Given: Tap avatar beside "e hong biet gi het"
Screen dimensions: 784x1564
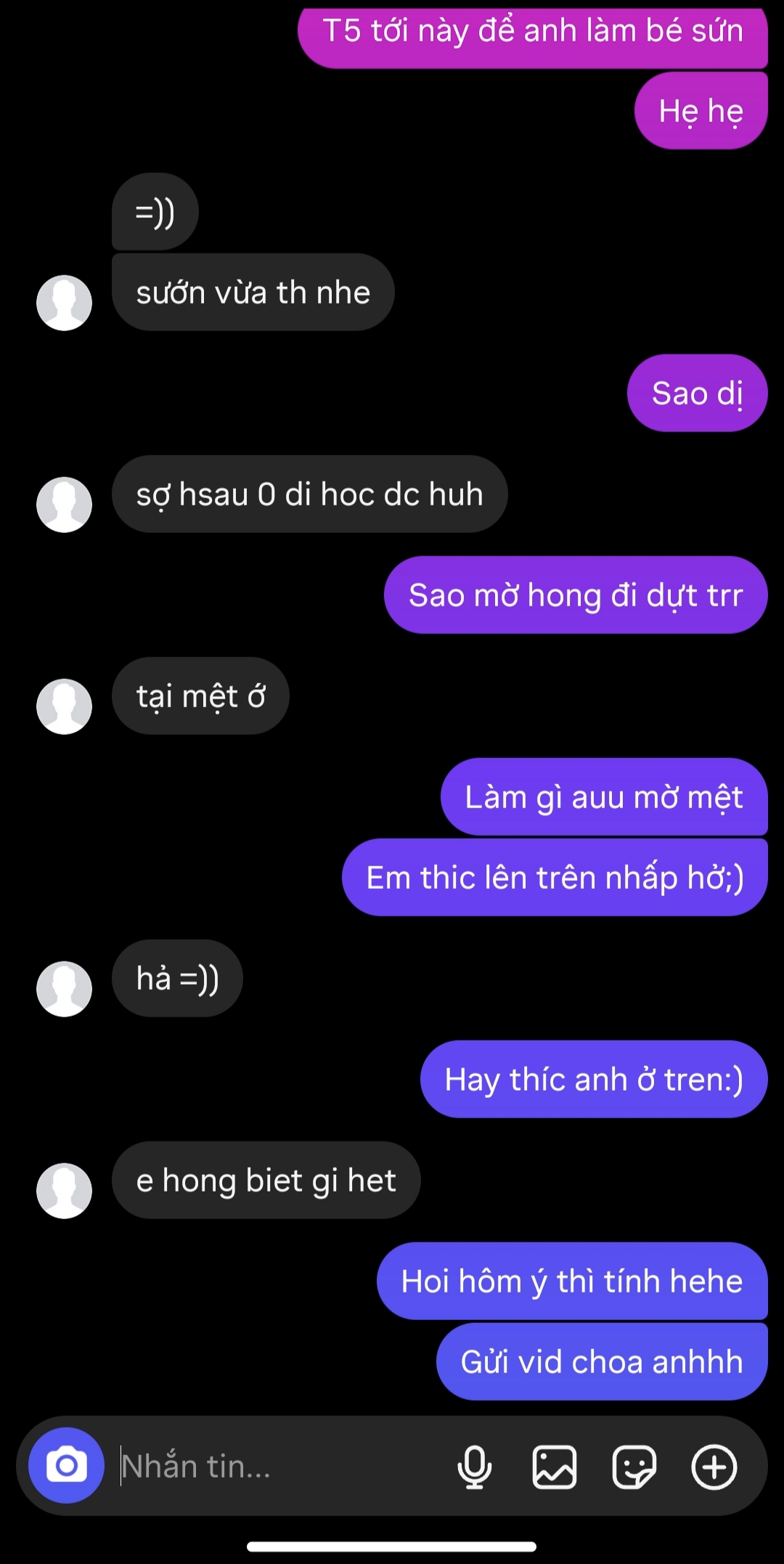Looking at the screenshot, I should [x=64, y=1191].
